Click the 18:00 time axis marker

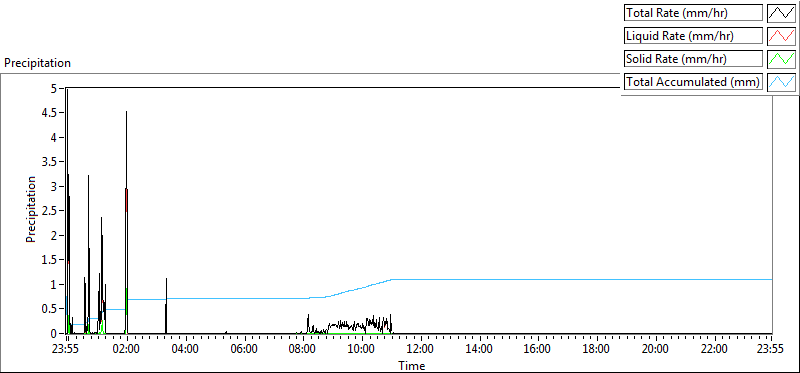coord(596,350)
